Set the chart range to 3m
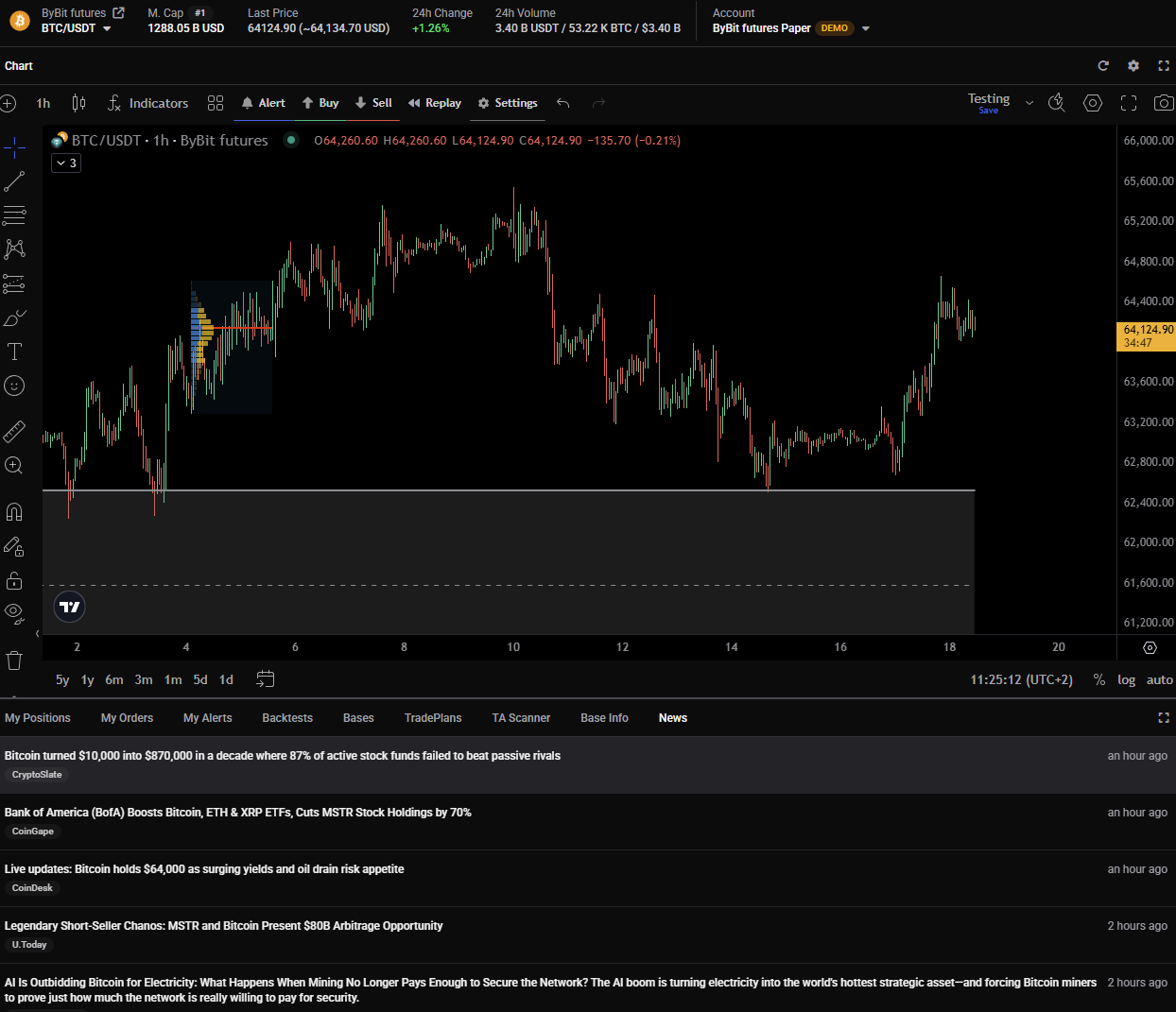This screenshot has height=1012, width=1176. click(144, 679)
